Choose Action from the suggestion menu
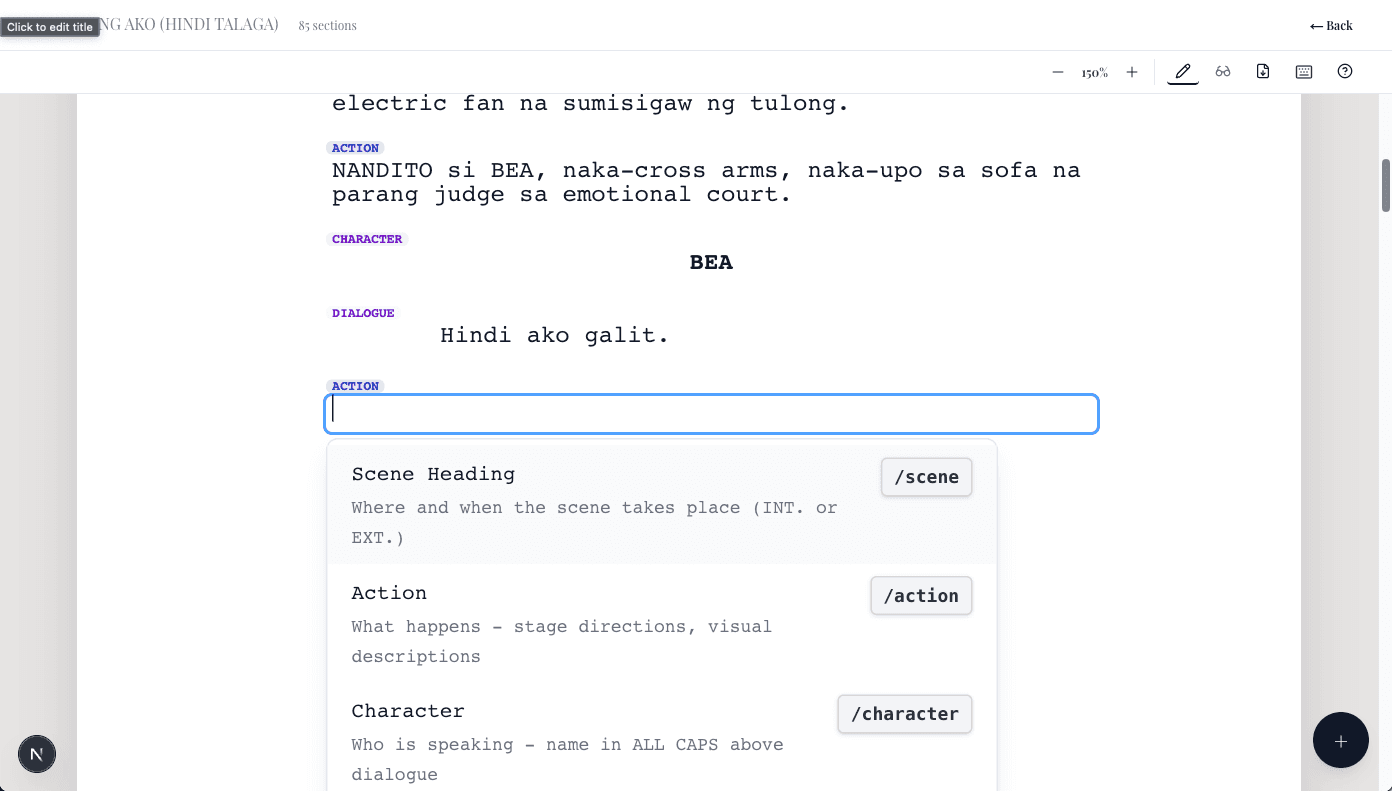The image size is (1392, 791). pos(389,592)
